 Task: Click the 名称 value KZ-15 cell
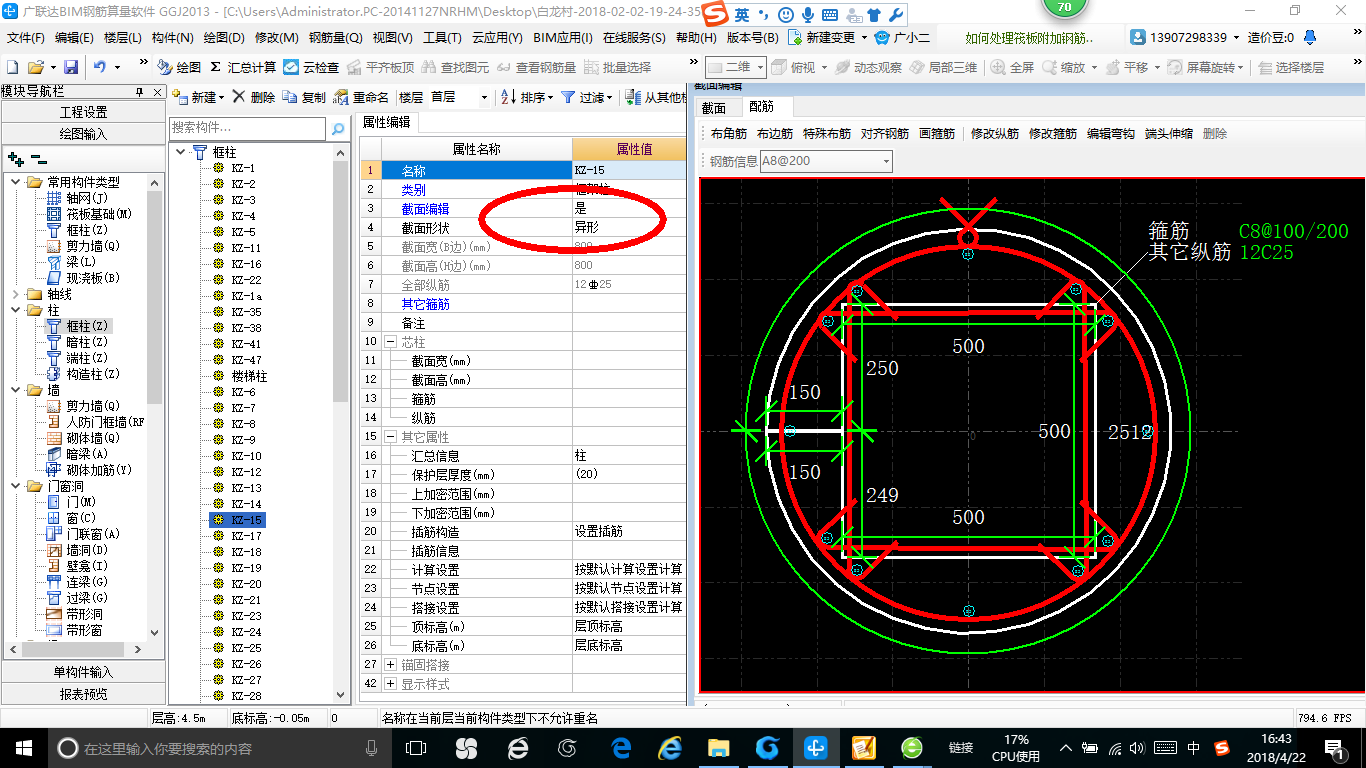coord(629,170)
